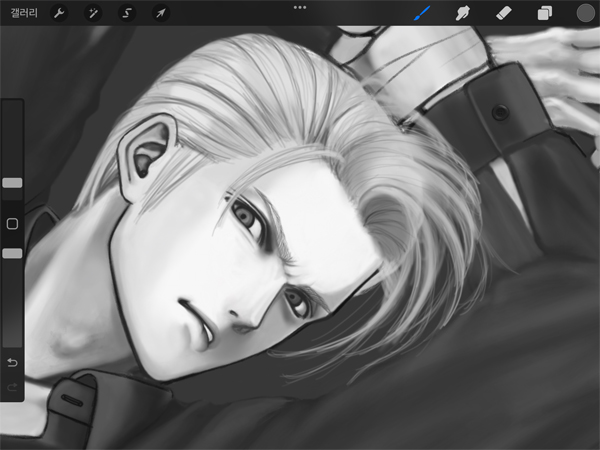600x450 pixels.
Task: Select the Smudge tool
Action: point(463,13)
